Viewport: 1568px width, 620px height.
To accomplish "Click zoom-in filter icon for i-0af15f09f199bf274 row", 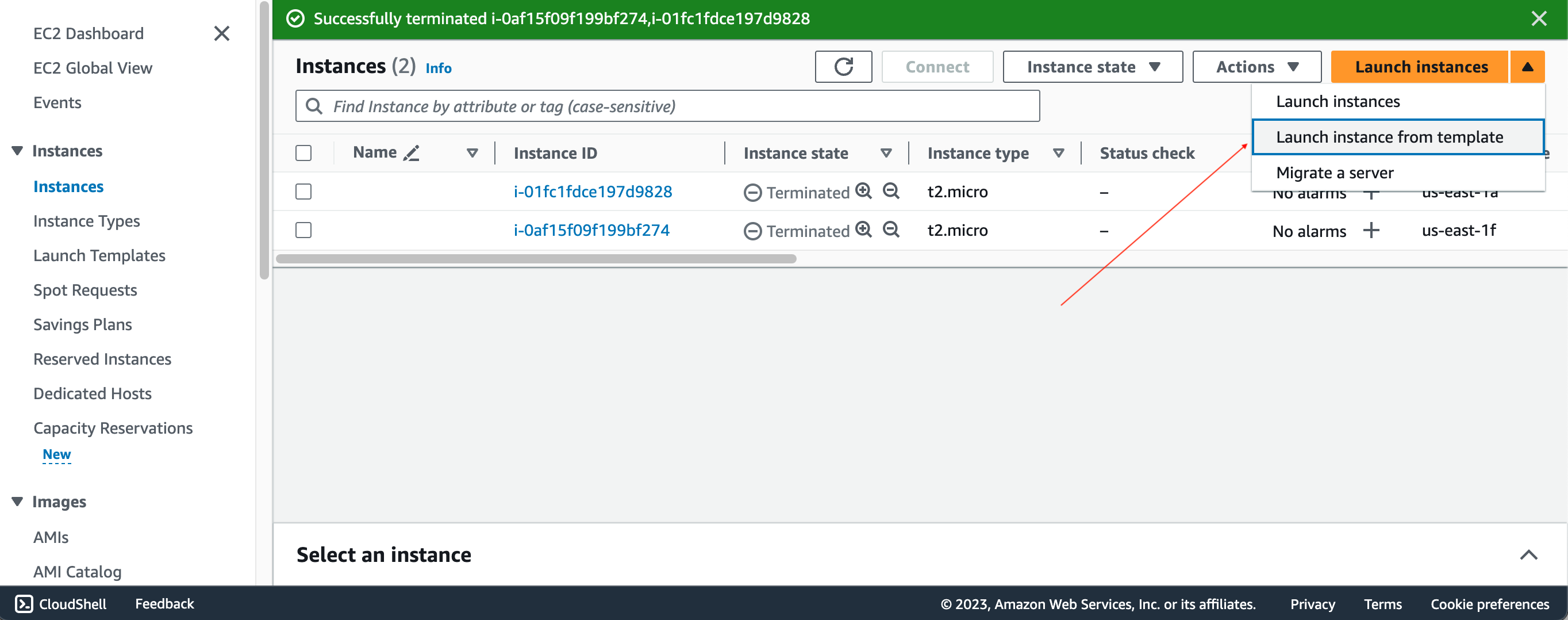I will (x=864, y=229).
